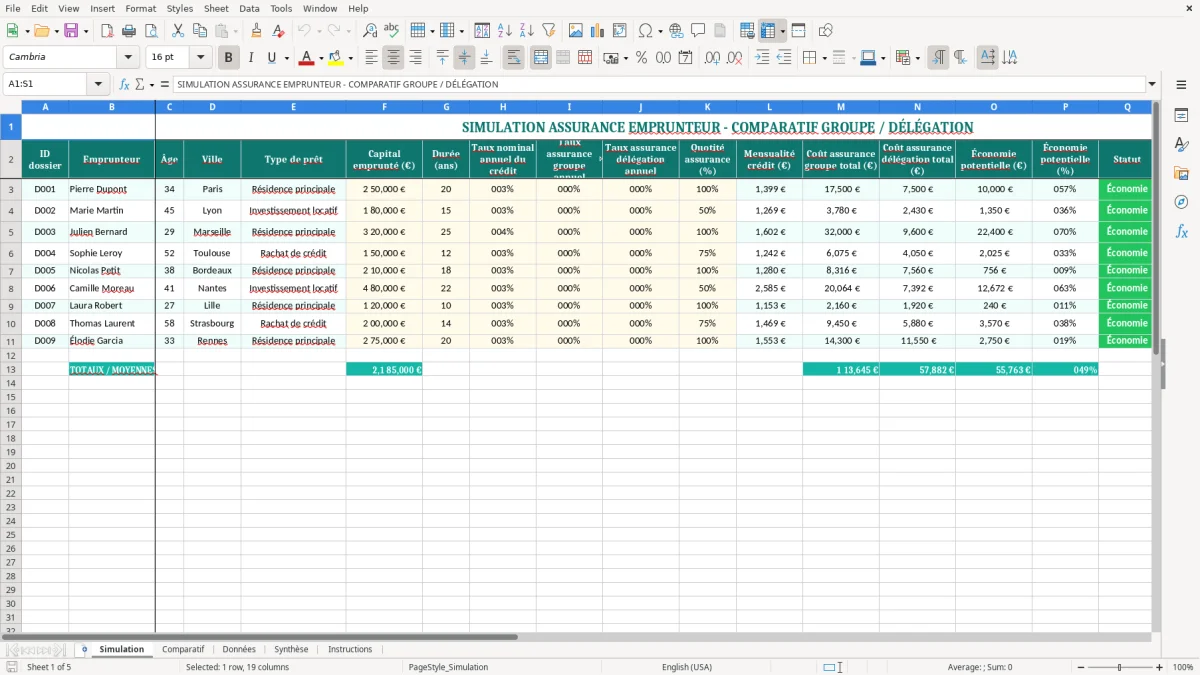Insert an image via toolbar icon
This screenshot has height=675, width=1200.
point(576,31)
